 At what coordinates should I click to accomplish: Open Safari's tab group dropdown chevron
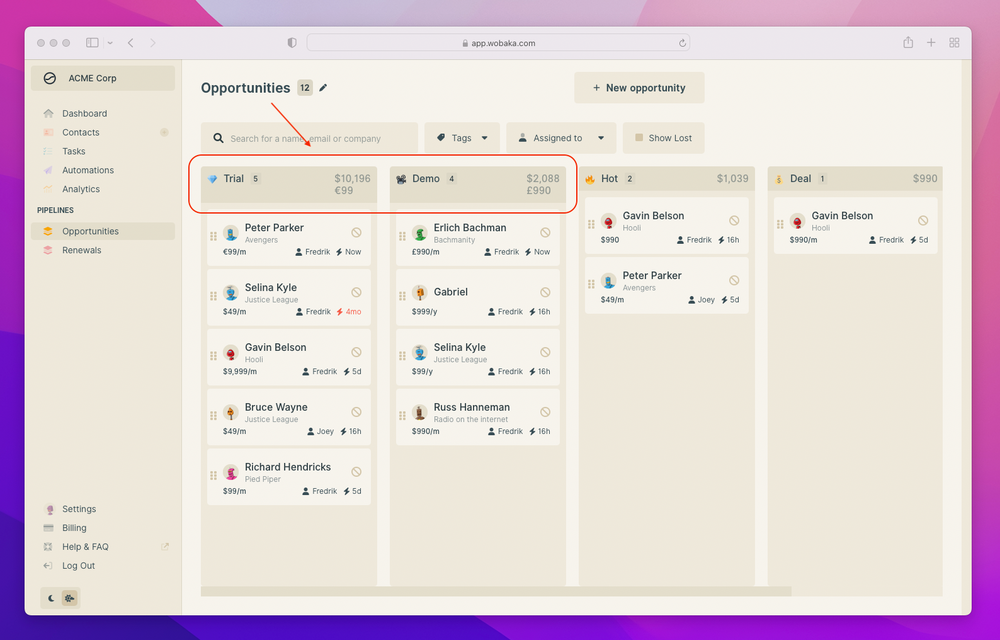pos(110,43)
